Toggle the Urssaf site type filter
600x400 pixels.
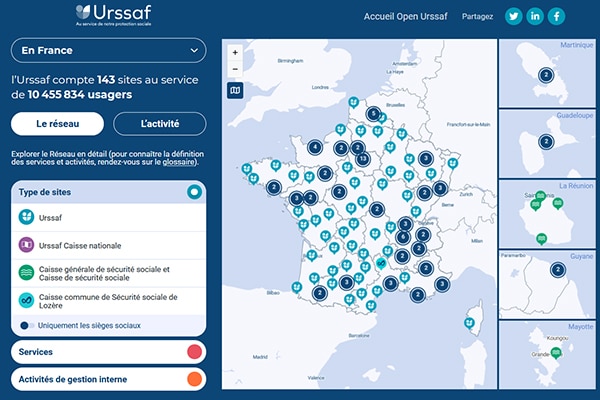point(27,216)
